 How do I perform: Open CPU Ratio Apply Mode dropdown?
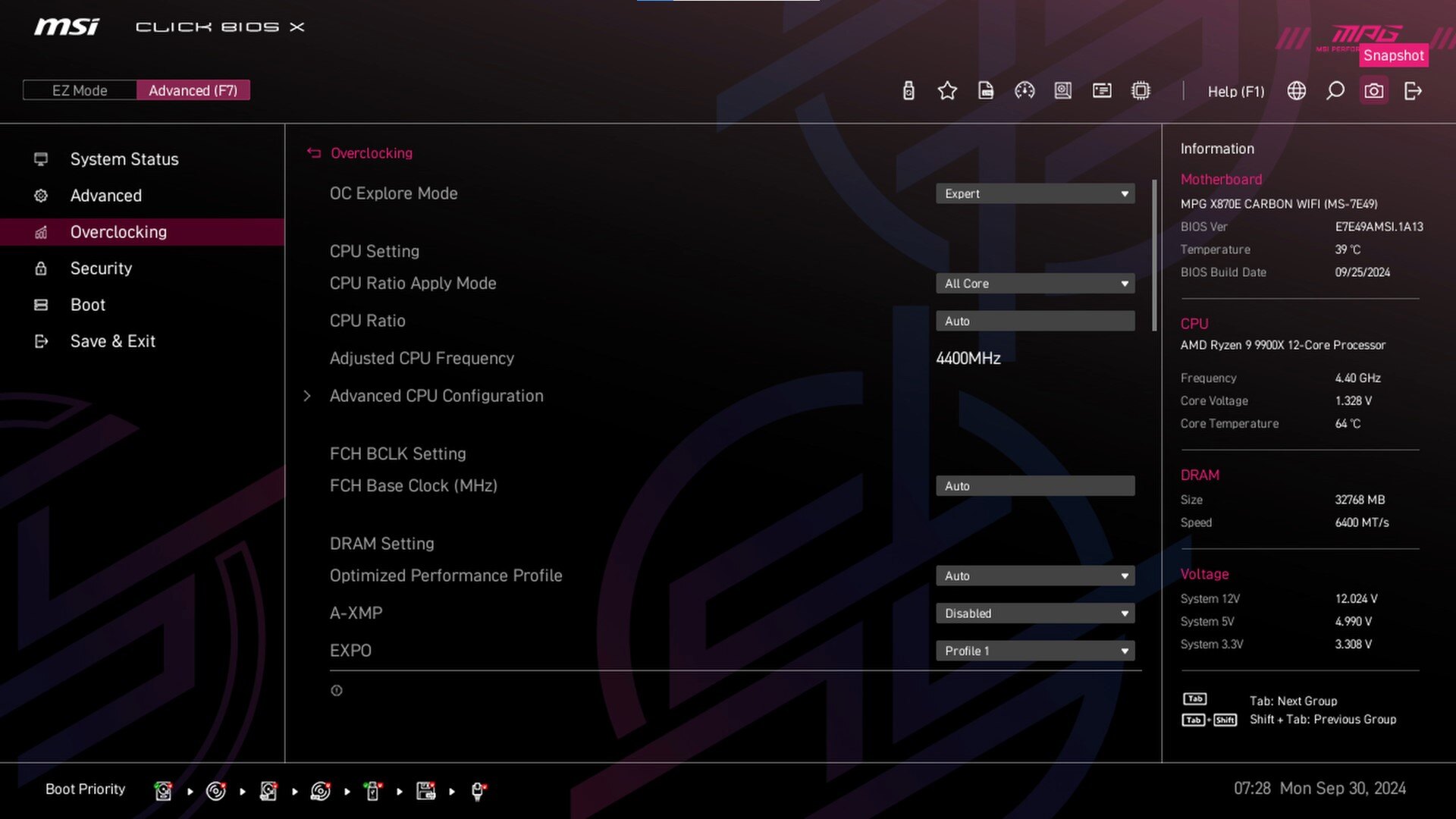point(1035,283)
